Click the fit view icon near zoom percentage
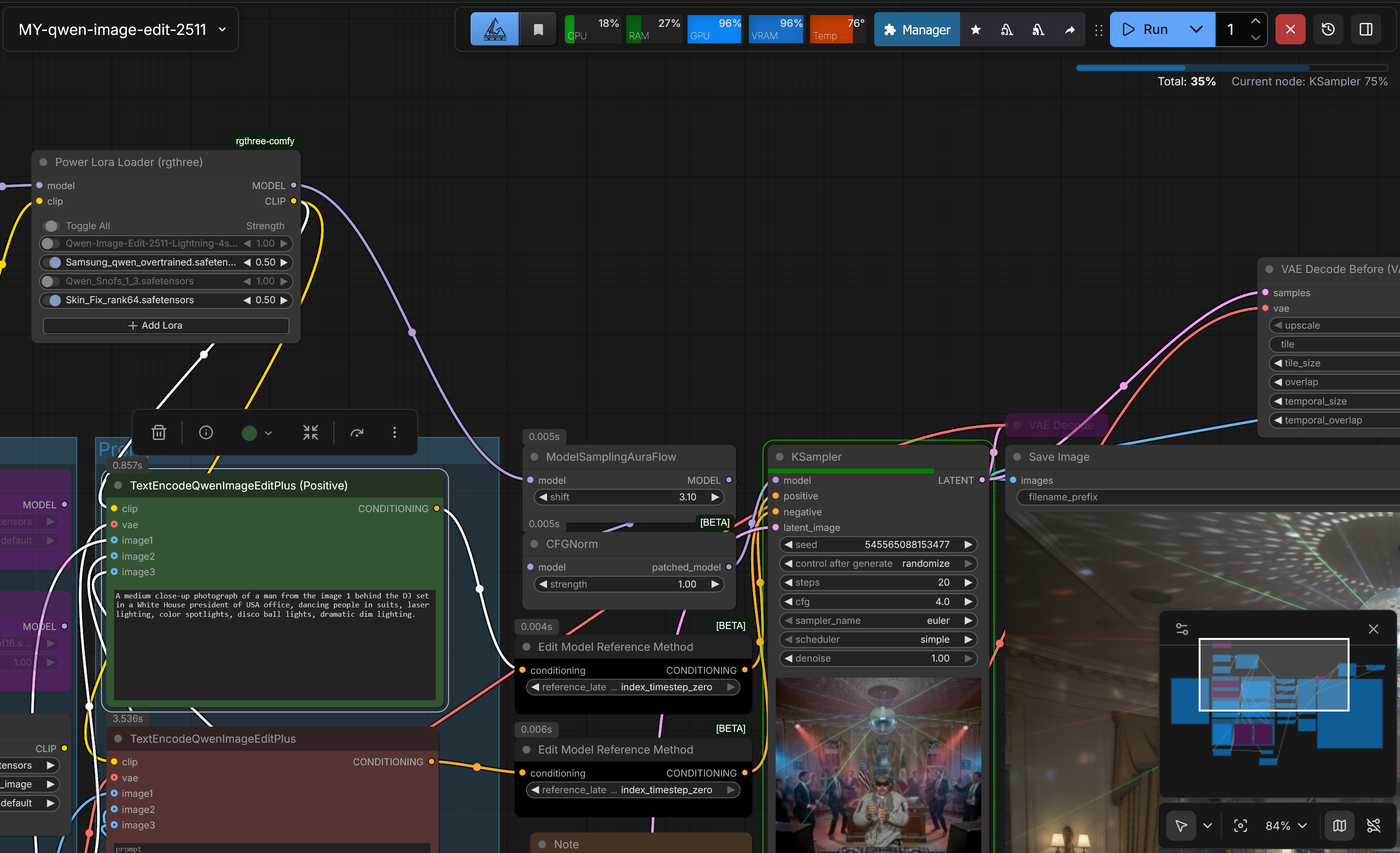Screen dimensions: 1400x853 [x=1240, y=825]
